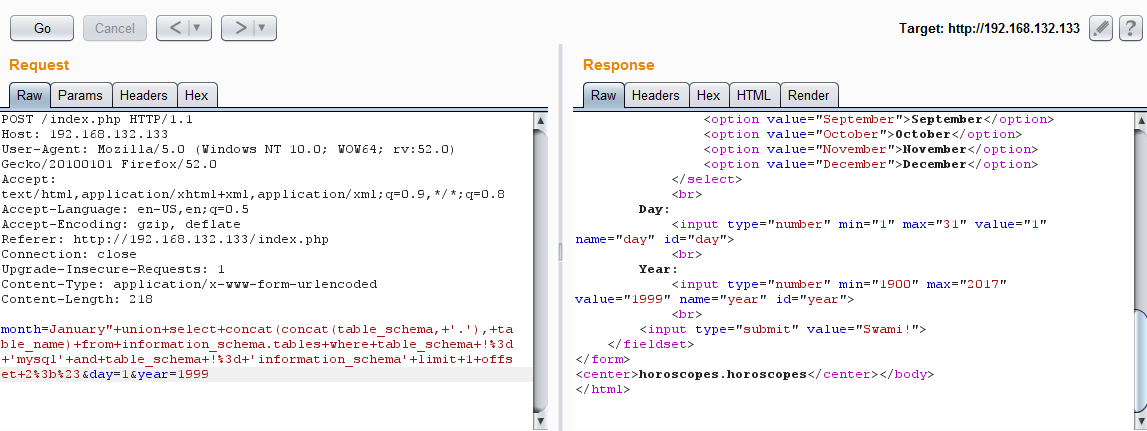Click the '</form>' closing tag in response

pos(603,359)
